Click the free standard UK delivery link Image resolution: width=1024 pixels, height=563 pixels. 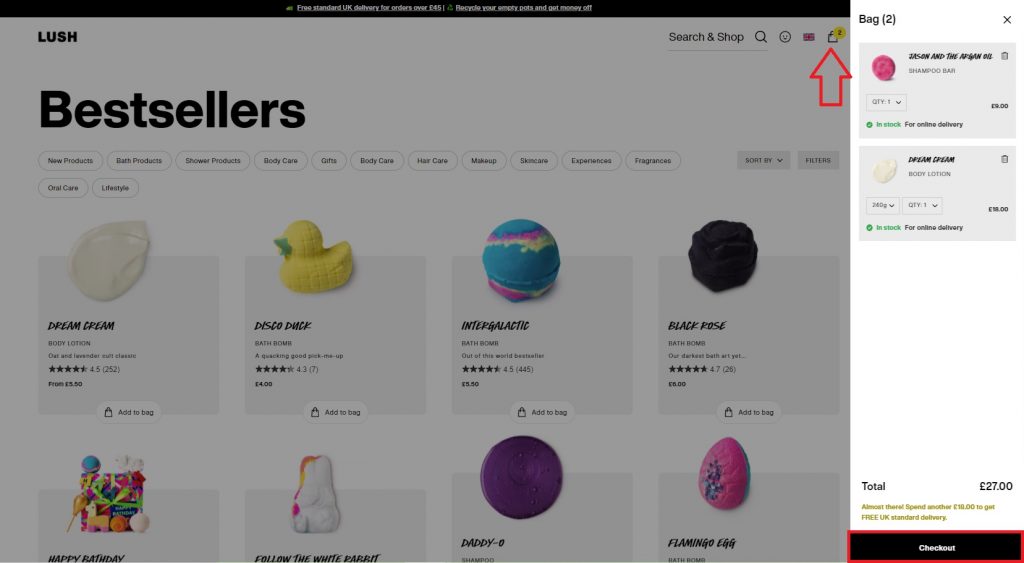pyautogui.click(x=369, y=8)
